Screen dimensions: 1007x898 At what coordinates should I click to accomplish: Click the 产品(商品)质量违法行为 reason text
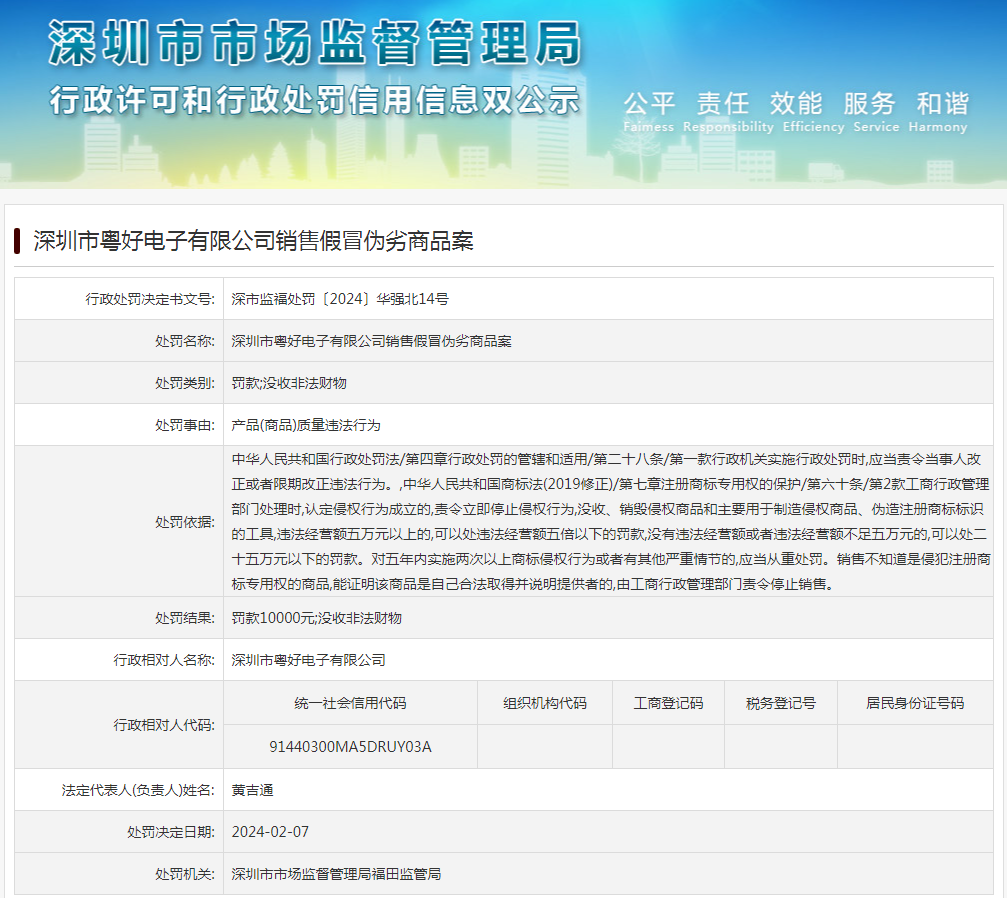tap(306, 425)
